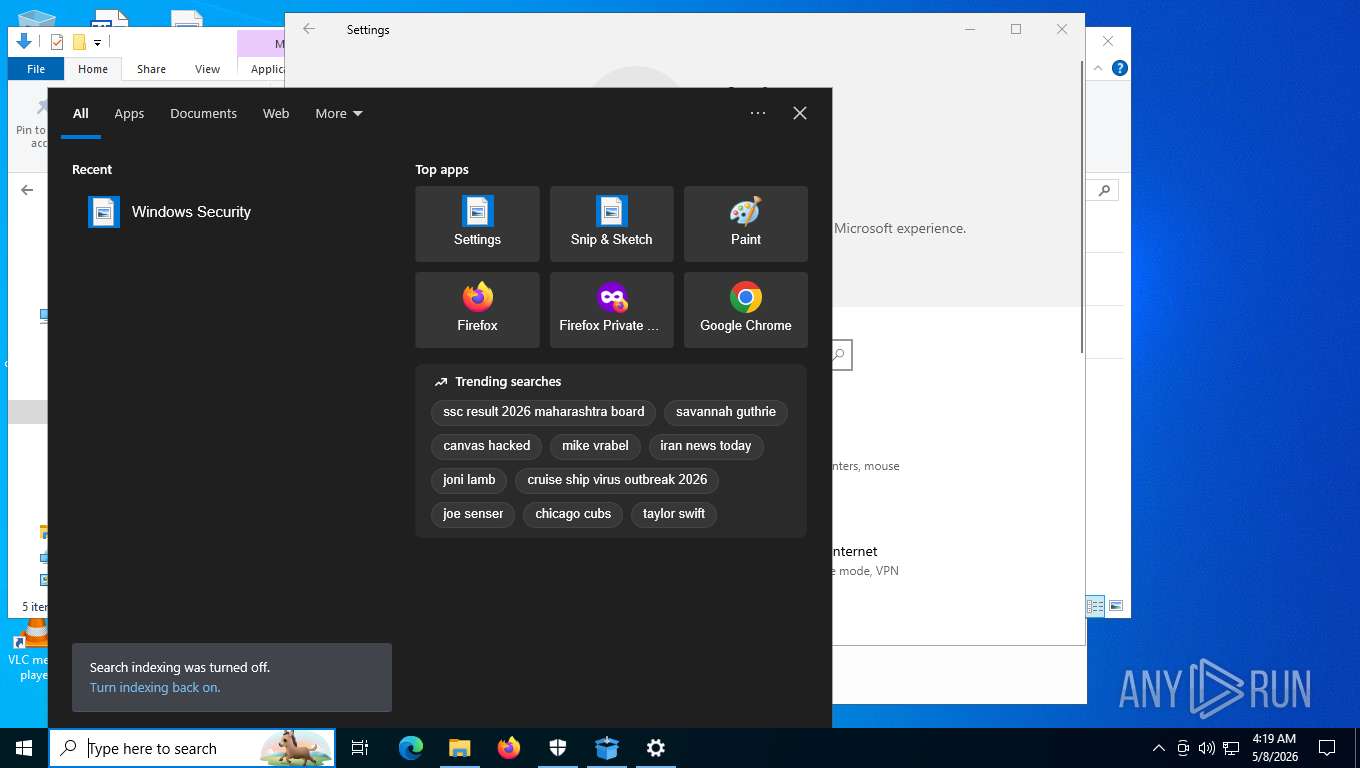Search trending mike vrabel

click(x=595, y=446)
